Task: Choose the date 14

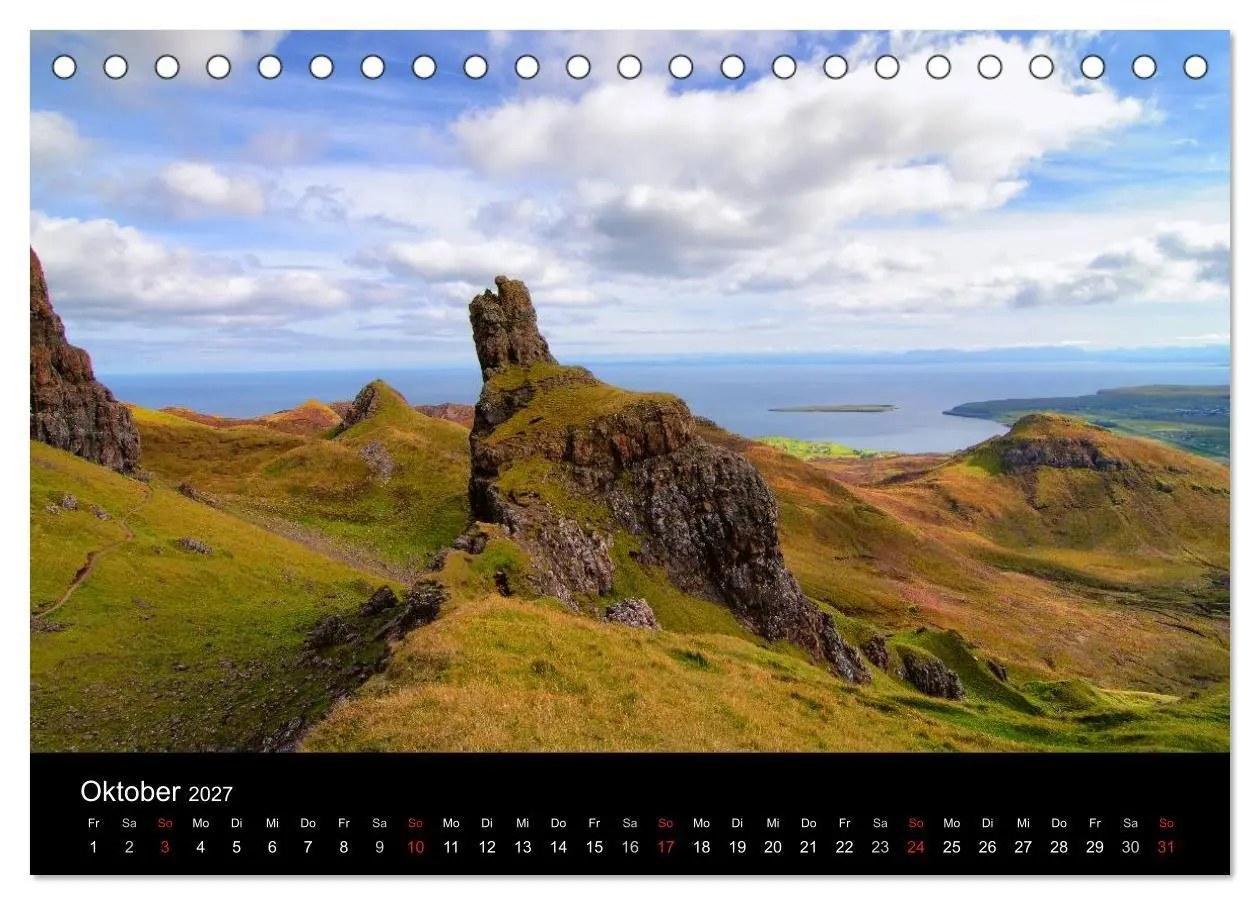Action: 558,847
